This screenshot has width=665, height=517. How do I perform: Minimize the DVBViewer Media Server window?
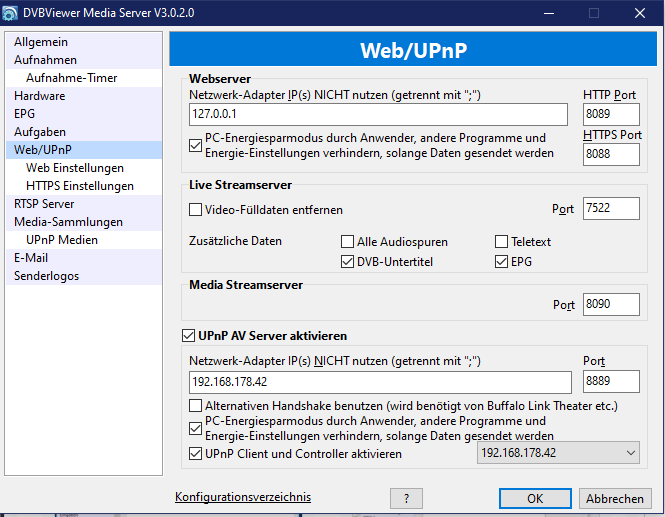(549, 13)
